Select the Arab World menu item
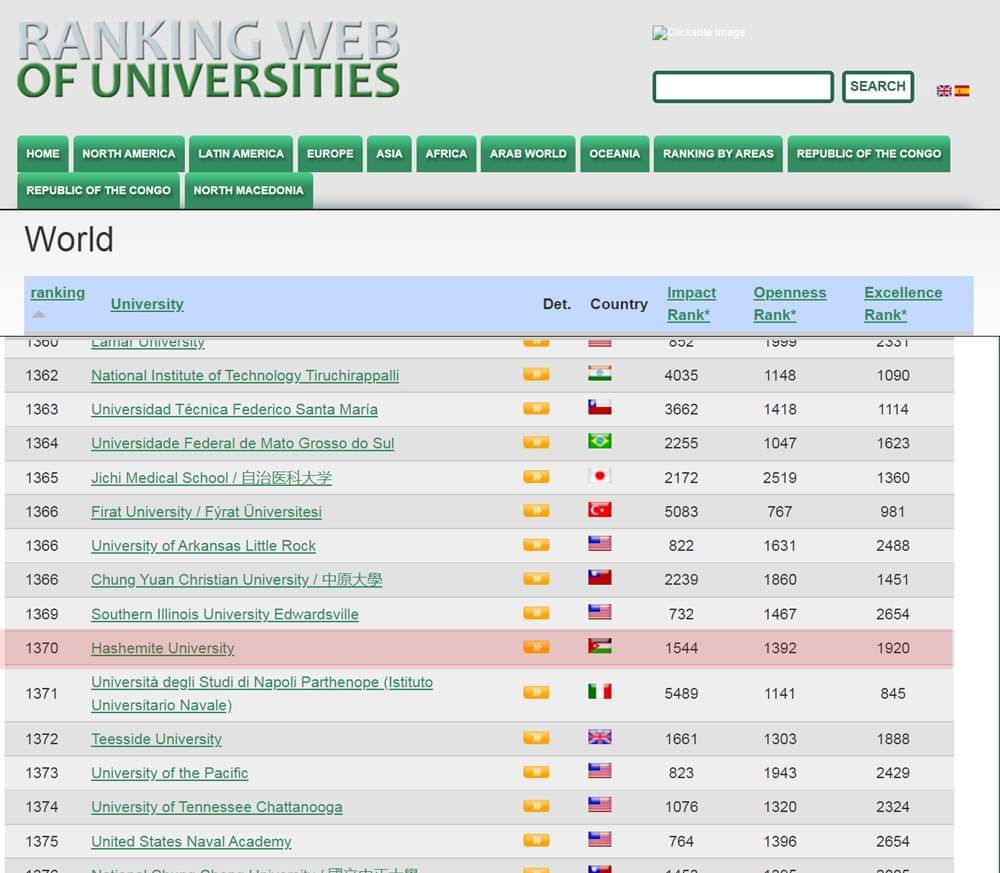This screenshot has width=1000, height=873. point(528,154)
